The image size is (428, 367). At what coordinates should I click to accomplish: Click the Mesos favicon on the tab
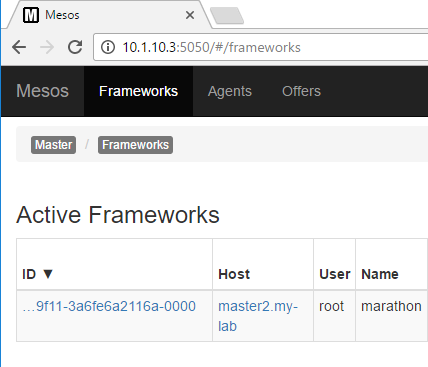[31, 15]
